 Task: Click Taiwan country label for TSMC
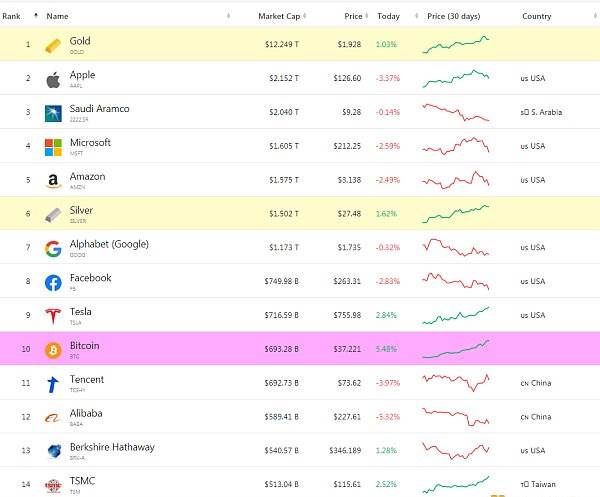click(x=538, y=484)
